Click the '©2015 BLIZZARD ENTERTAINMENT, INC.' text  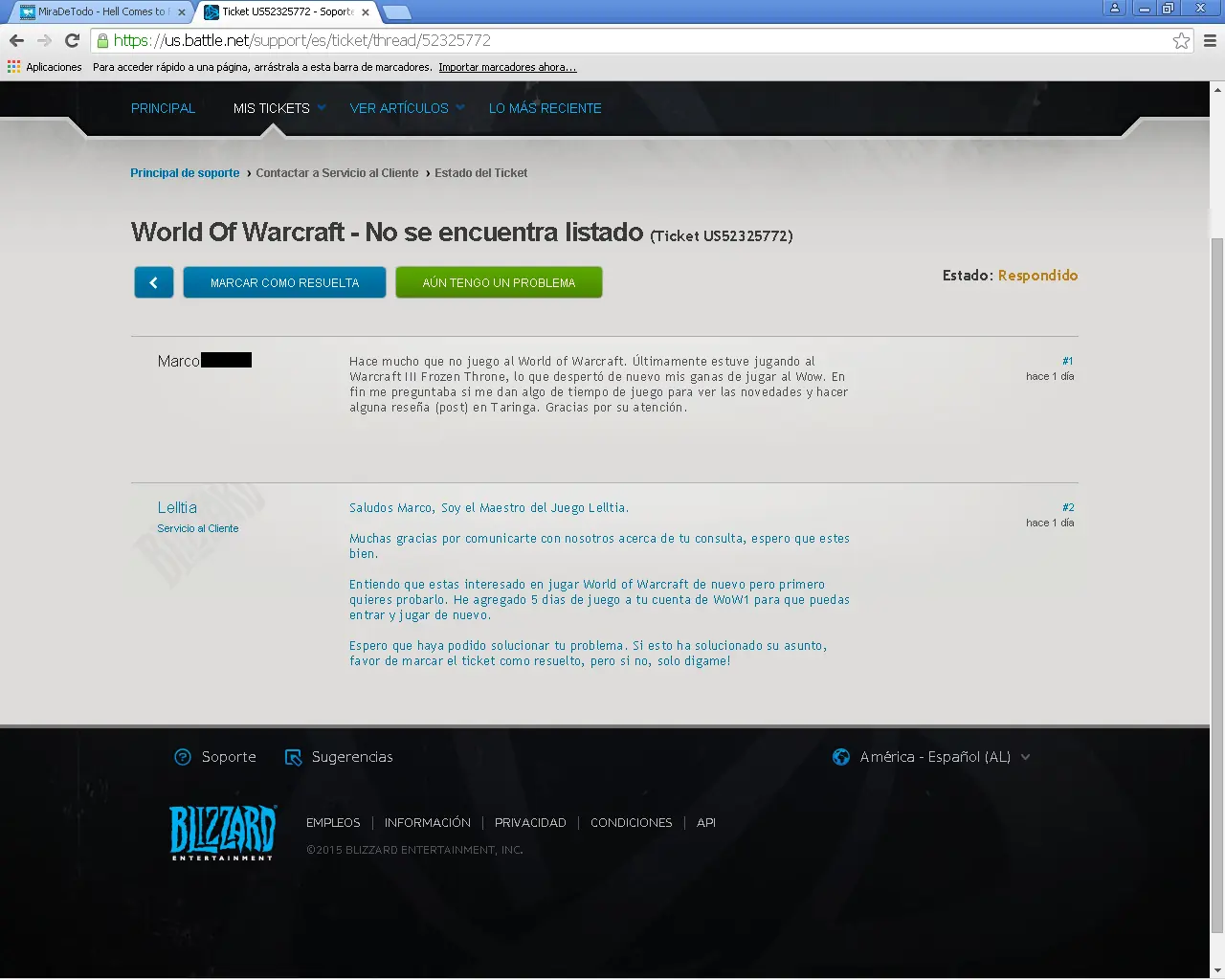414,850
